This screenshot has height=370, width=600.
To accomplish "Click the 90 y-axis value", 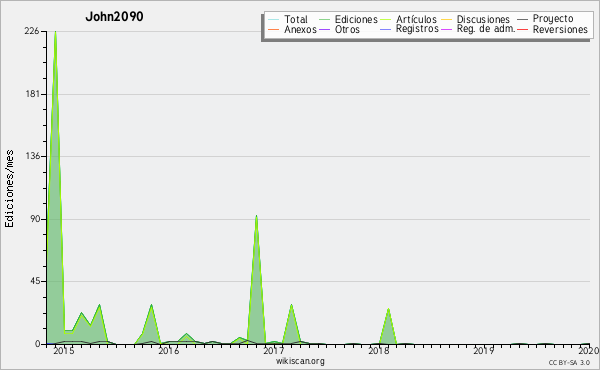I will [34, 219].
